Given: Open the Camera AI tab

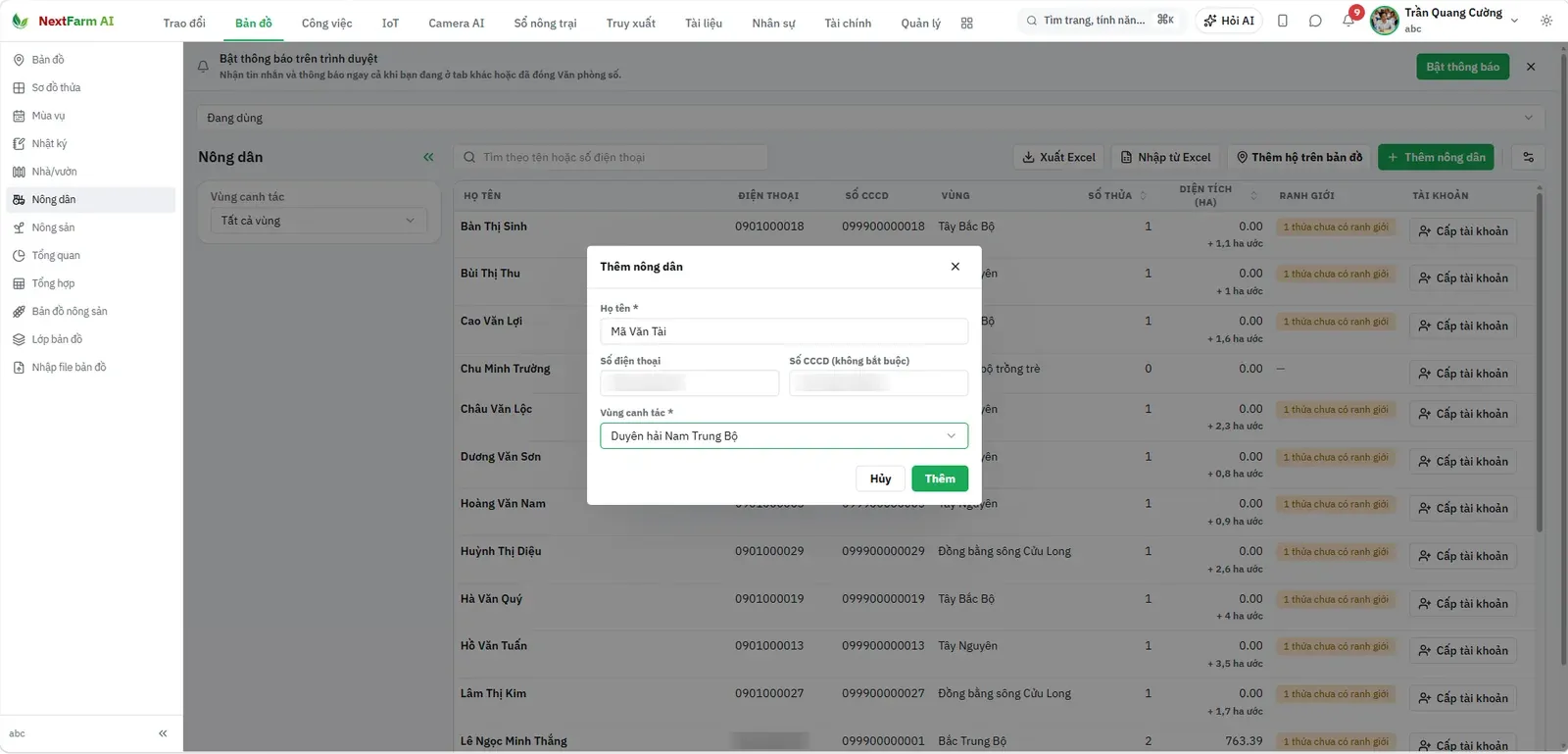Looking at the screenshot, I should click(456, 24).
